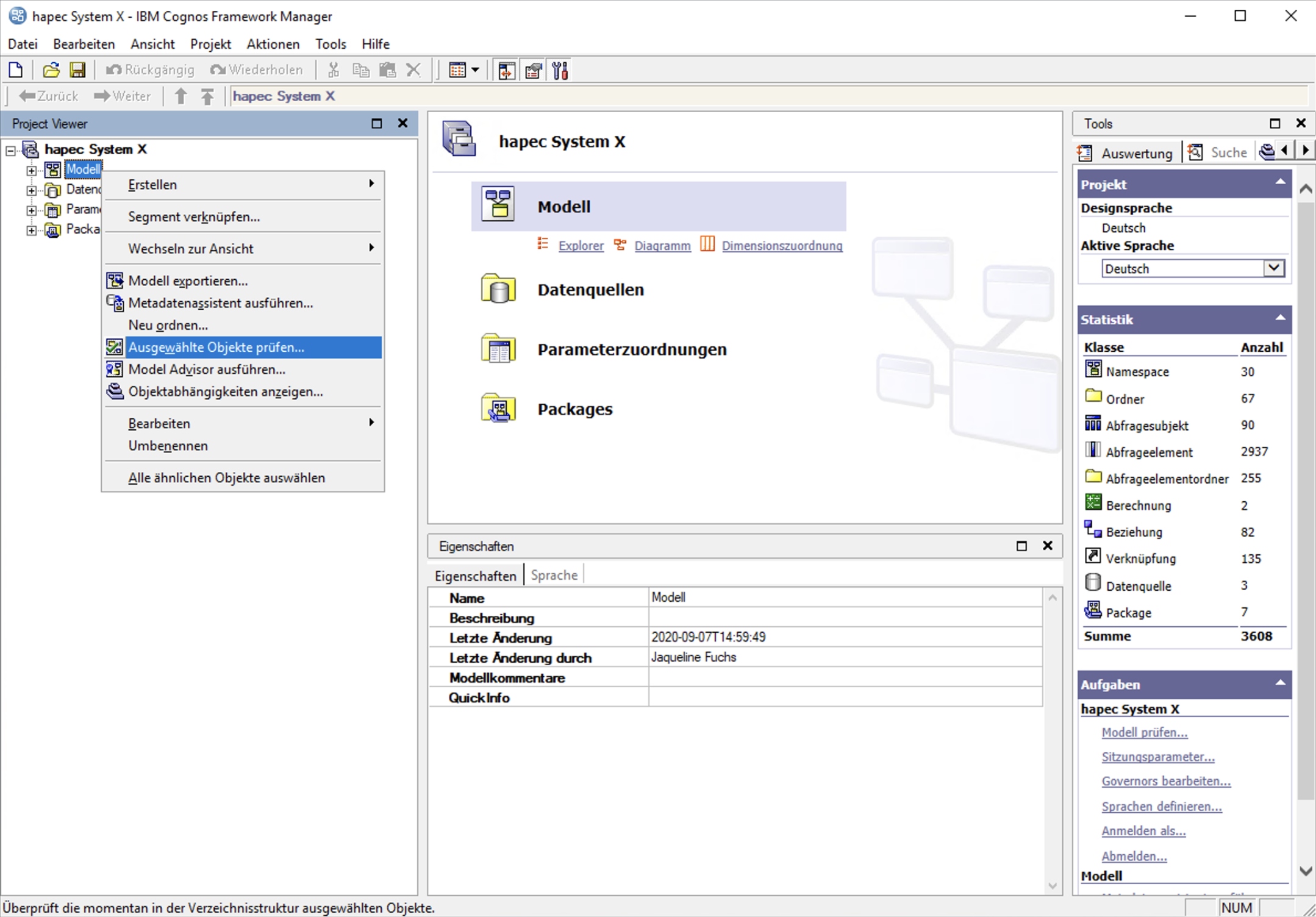Click the Beschreibung property value field
Screen dimensions: 1316x917
pos(845,618)
